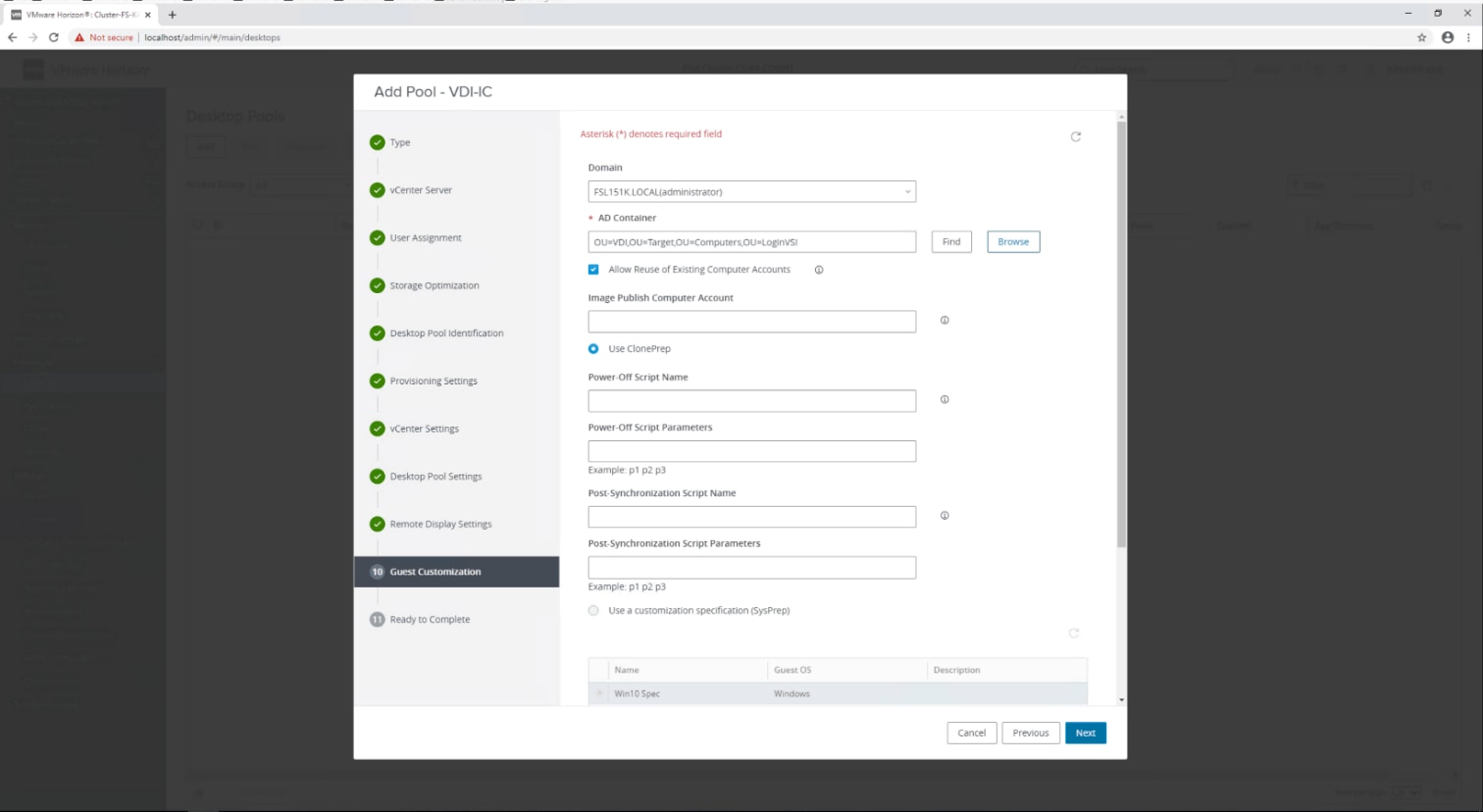Go to Desktop Pool Settings step
Viewport: 1483px width, 812px height.
tap(435, 477)
